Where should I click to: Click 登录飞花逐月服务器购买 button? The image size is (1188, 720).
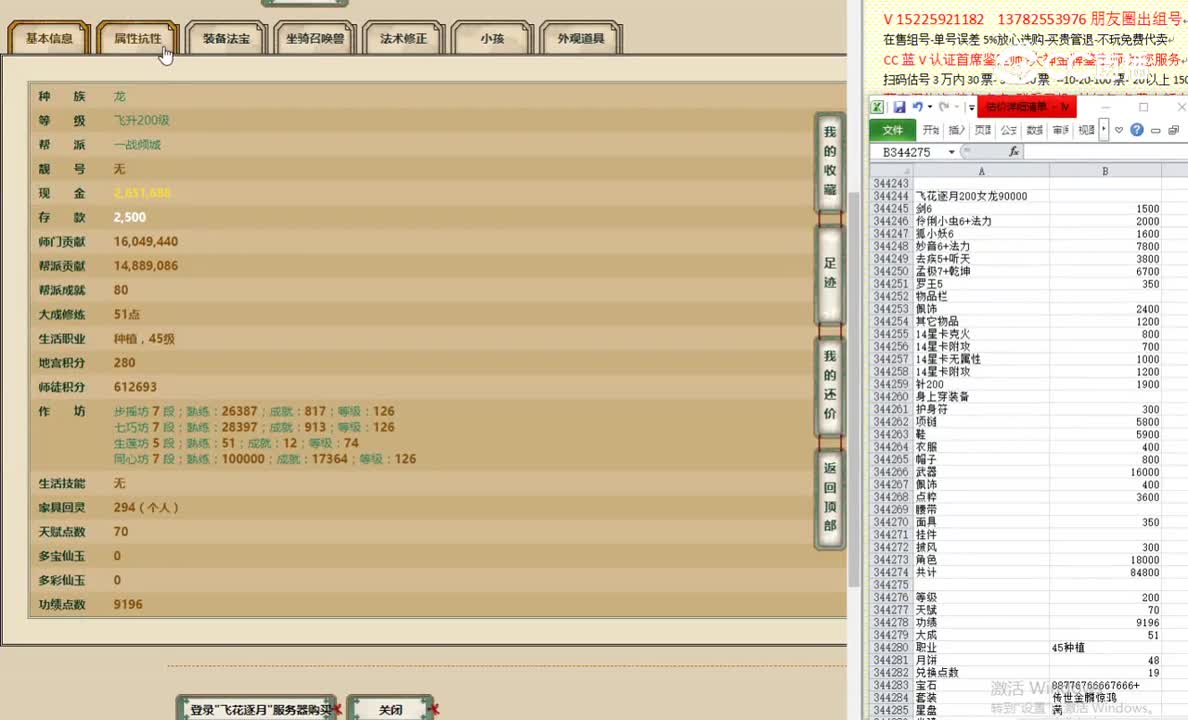pos(258,709)
